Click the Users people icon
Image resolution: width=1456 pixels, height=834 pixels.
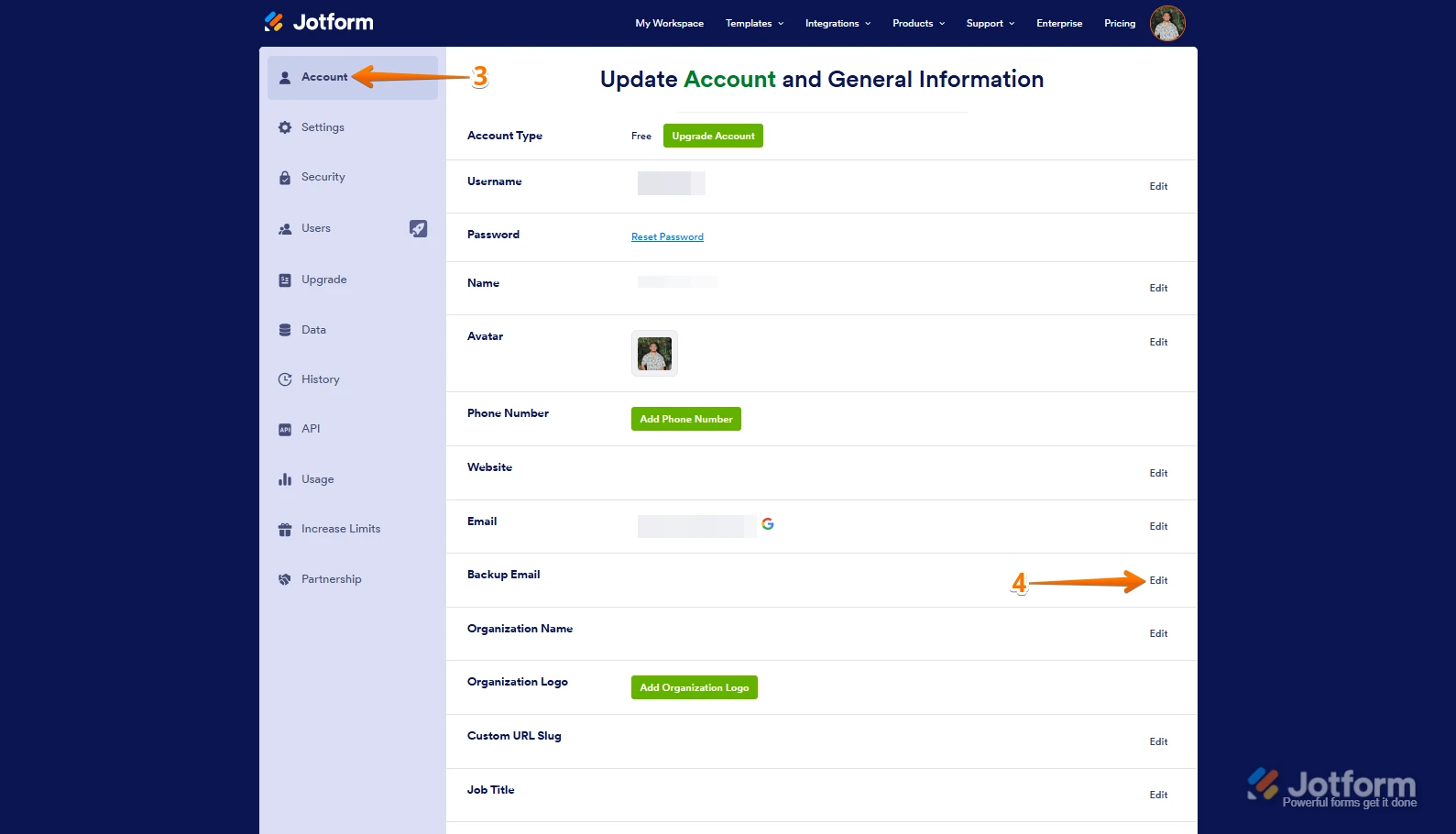[x=285, y=229]
